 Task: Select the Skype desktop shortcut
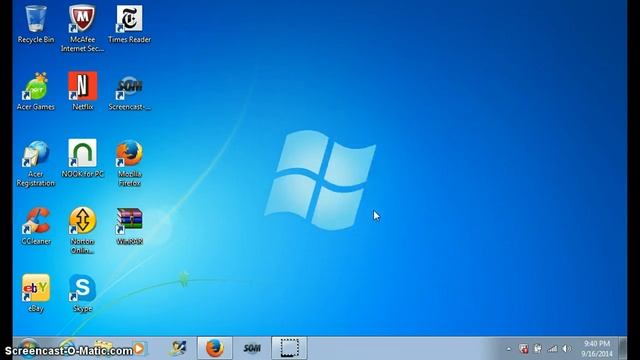(x=82, y=293)
